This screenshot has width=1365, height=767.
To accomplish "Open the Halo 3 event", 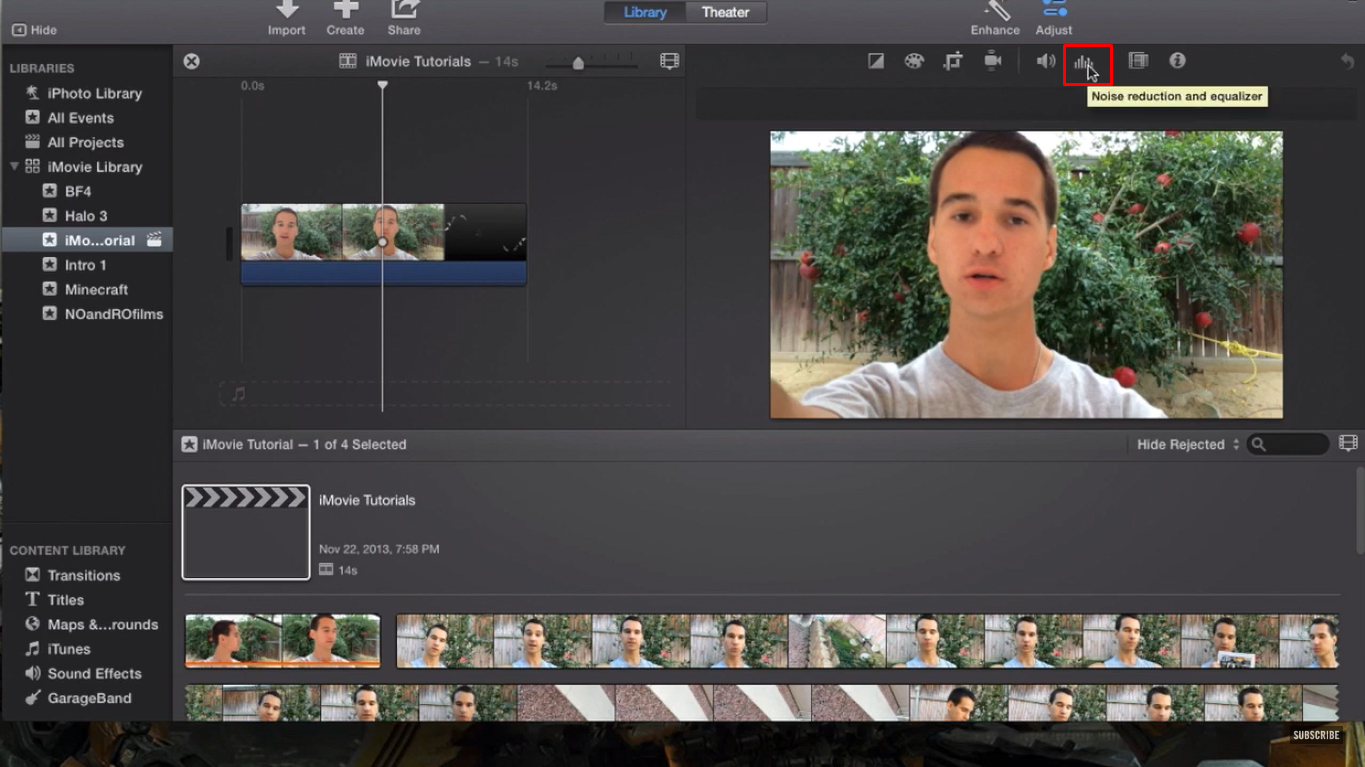I will click(x=86, y=216).
